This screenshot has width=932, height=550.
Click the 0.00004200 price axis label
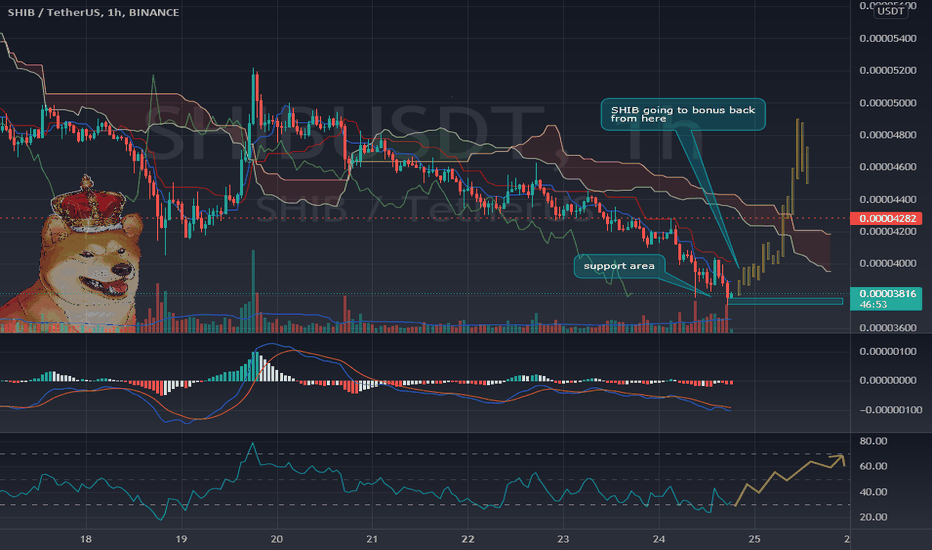887,231
